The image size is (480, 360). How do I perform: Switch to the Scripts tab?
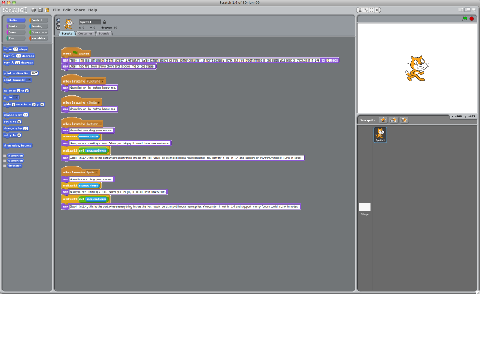[x=67, y=34]
